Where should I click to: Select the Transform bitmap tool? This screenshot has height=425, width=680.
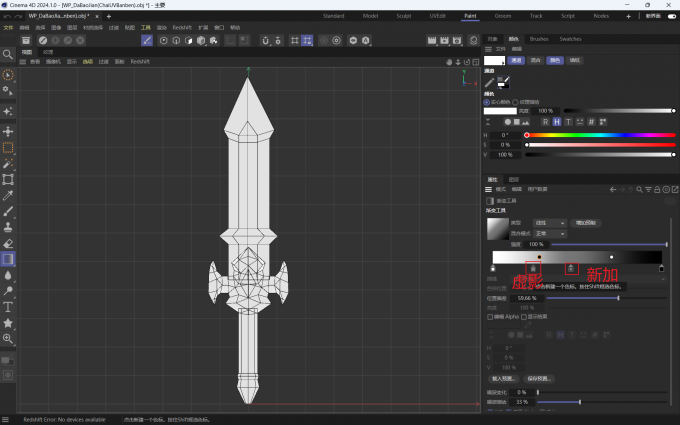[x=8, y=180]
